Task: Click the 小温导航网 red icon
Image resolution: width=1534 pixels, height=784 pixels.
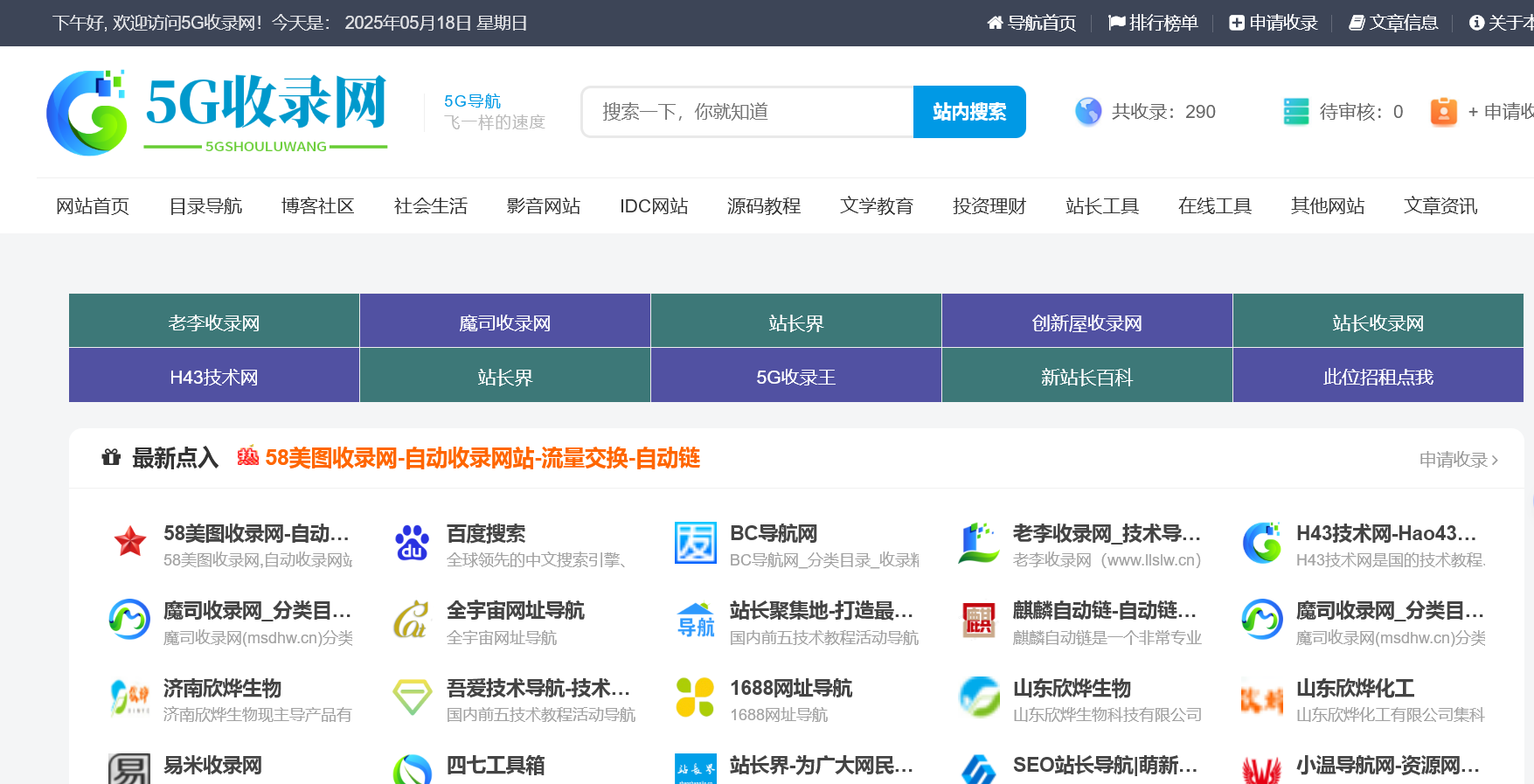Action: (1262, 771)
